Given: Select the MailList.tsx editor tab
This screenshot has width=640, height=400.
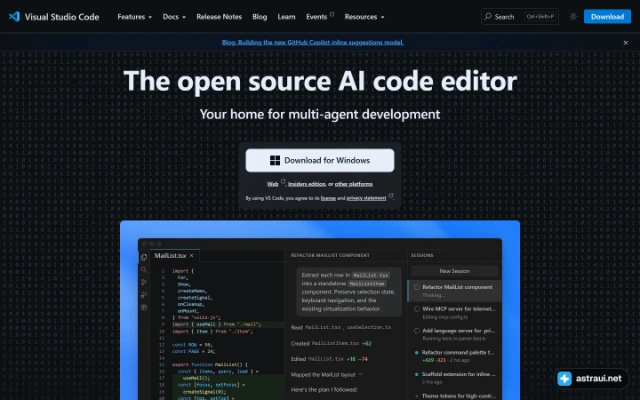Looking at the screenshot, I should point(175,256).
